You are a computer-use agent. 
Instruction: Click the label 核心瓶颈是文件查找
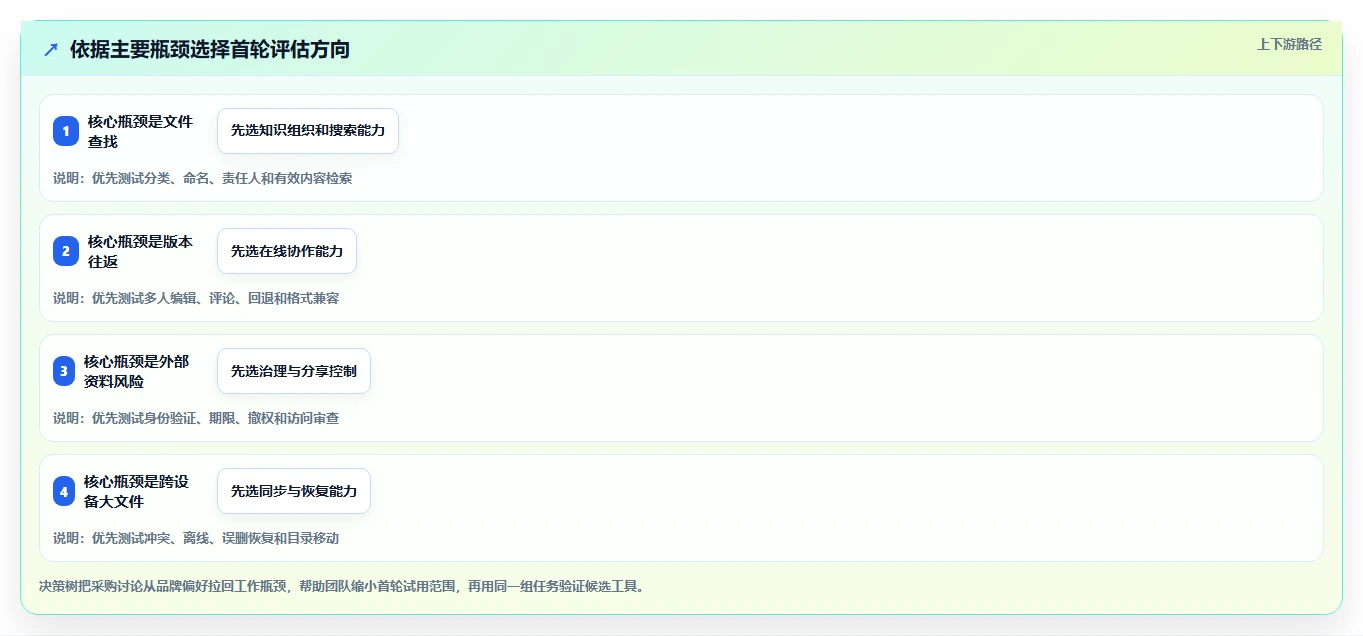(x=140, y=131)
